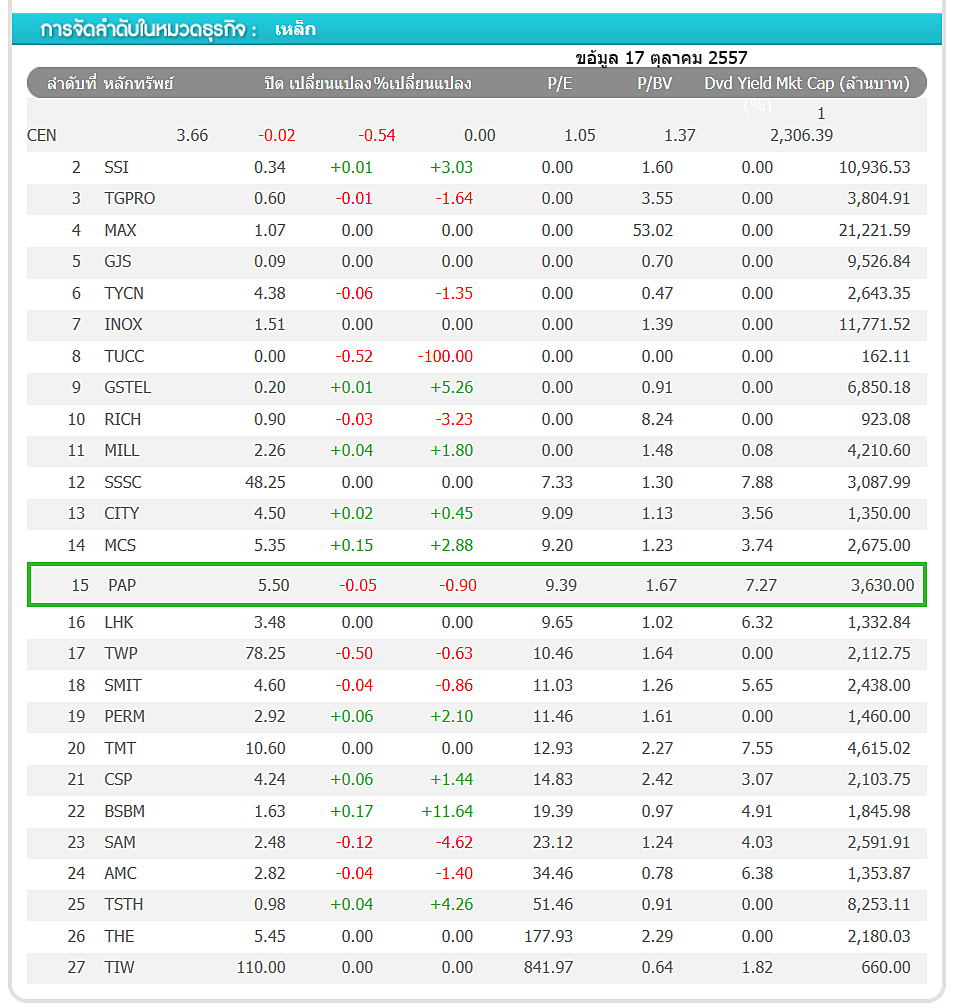Image resolution: width=957 pixels, height=1008 pixels.
Task: Select the TUCC stock symbol
Action: click(x=124, y=356)
